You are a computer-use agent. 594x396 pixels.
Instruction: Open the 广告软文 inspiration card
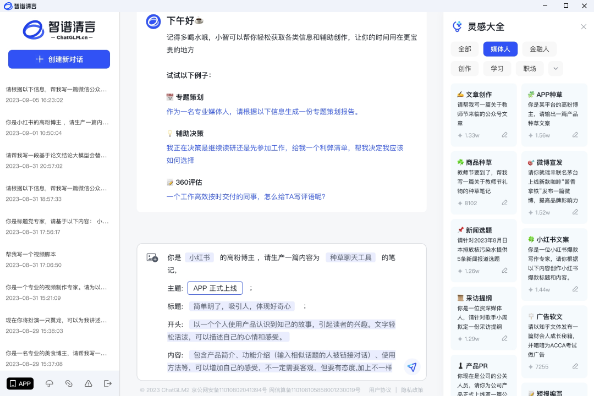pyautogui.click(x=554, y=342)
